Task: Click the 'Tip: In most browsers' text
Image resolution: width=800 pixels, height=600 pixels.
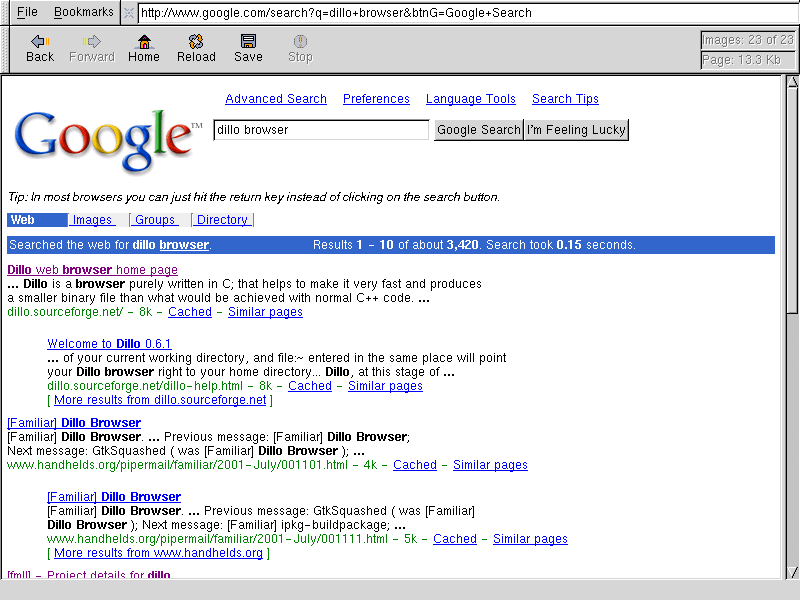Action: (x=254, y=197)
